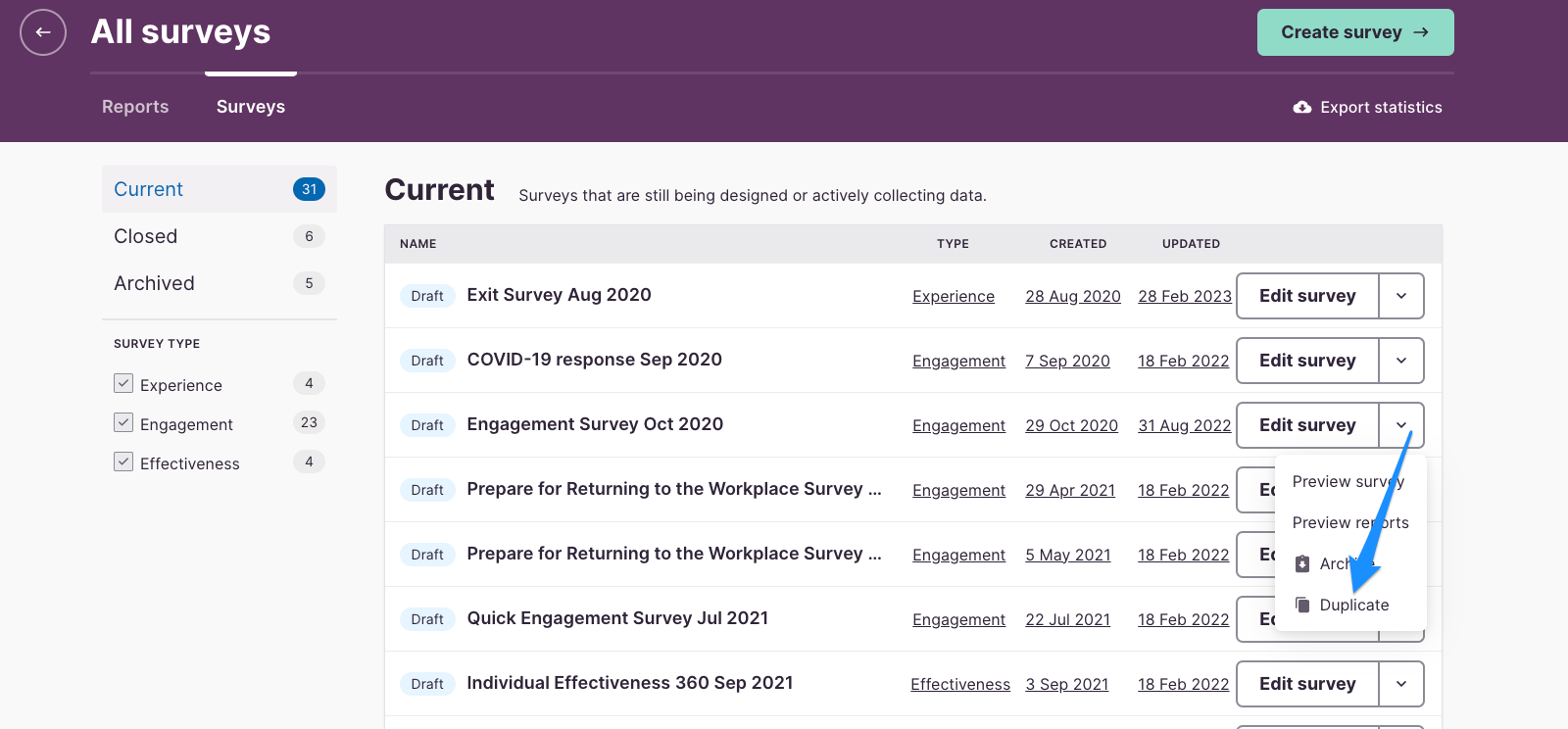This screenshot has height=729, width=1568.
Task: Click Experience type link for Exit Survey
Action: pos(954,296)
